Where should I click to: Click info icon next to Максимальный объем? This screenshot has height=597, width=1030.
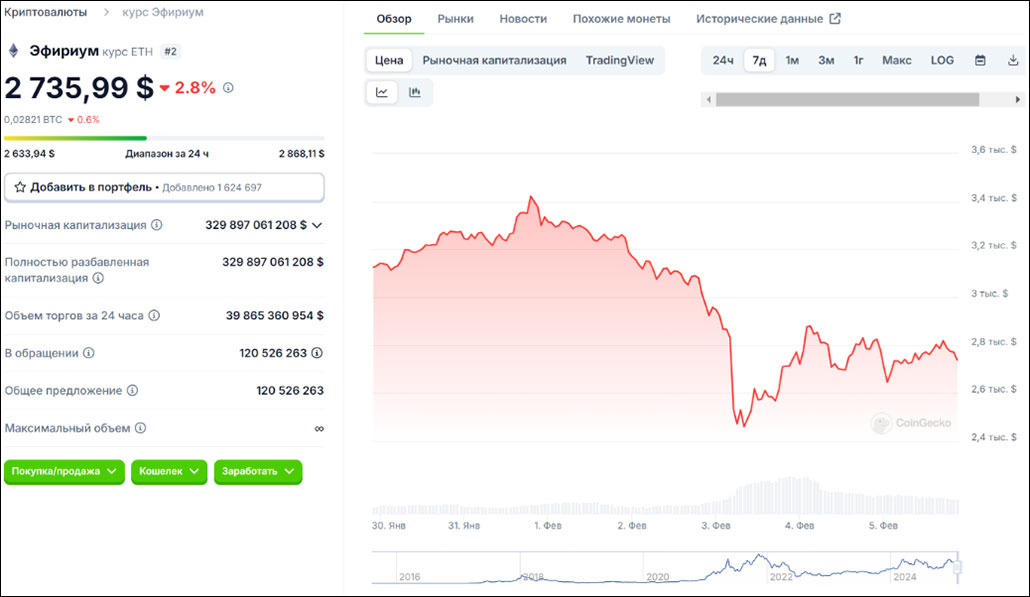pos(141,428)
